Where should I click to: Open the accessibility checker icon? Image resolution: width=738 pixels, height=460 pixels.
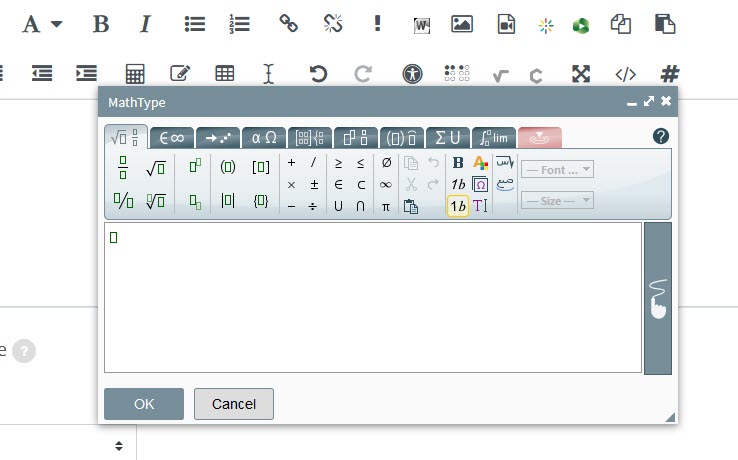(412, 74)
